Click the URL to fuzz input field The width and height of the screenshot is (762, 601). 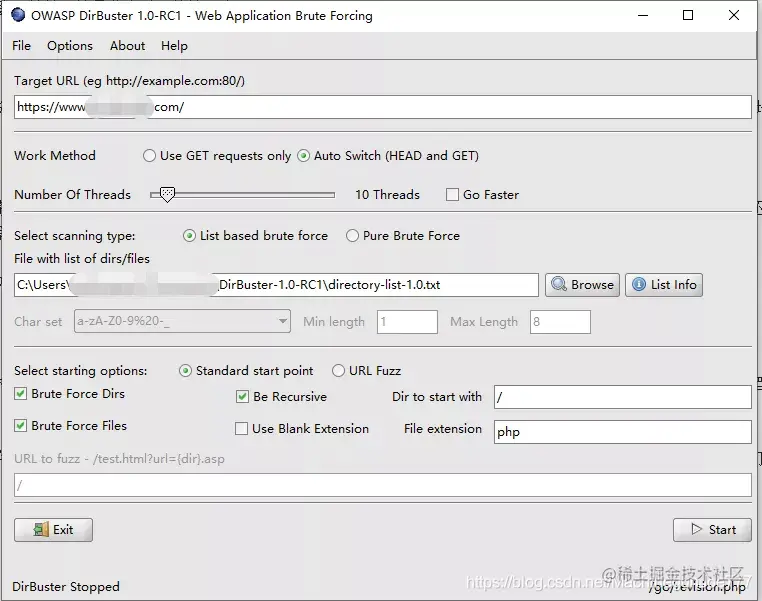click(x=383, y=485)
